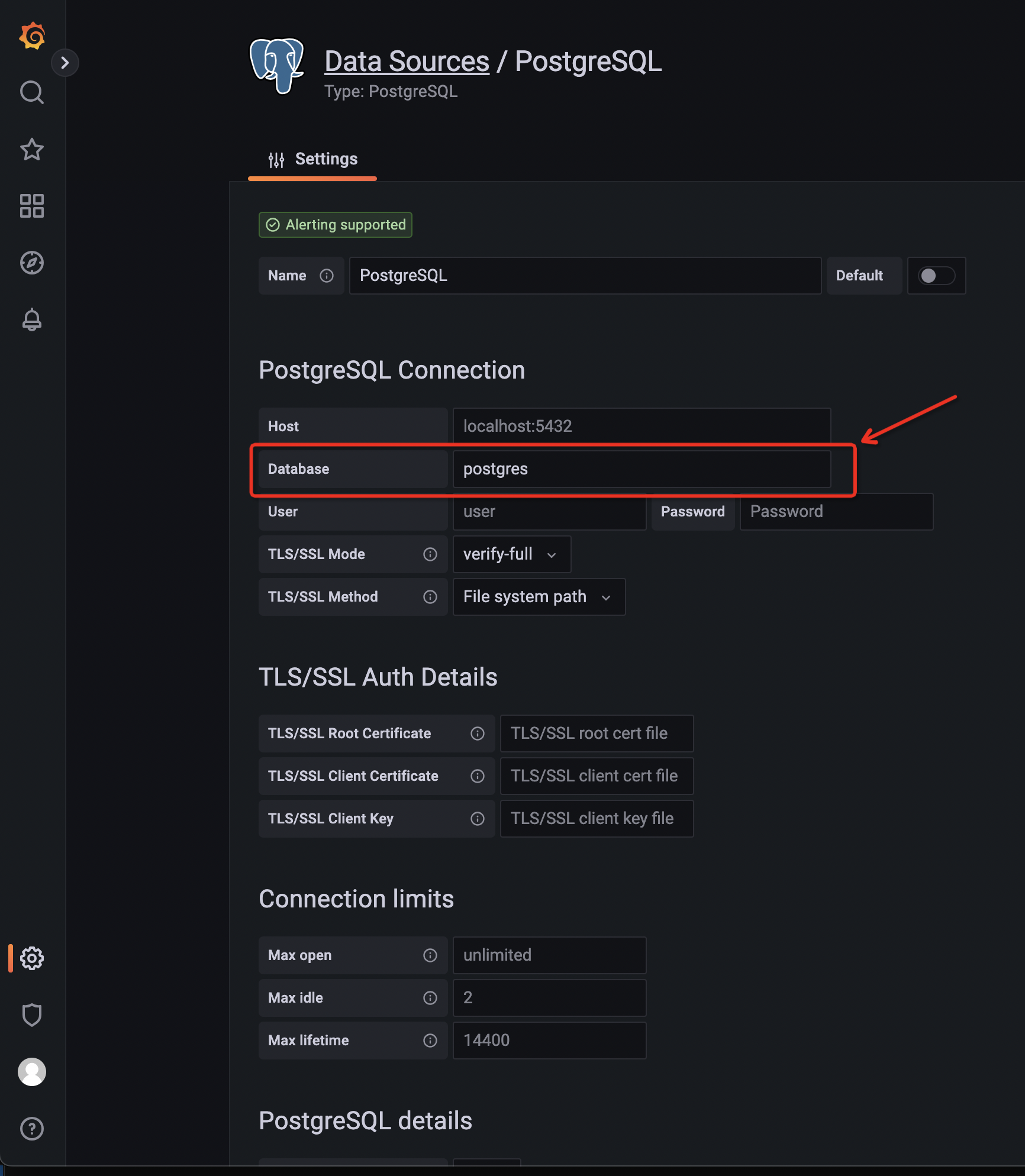Click the Alerting supported badge
Viewport: 1025px width, 1176px height.
point(336,225)
